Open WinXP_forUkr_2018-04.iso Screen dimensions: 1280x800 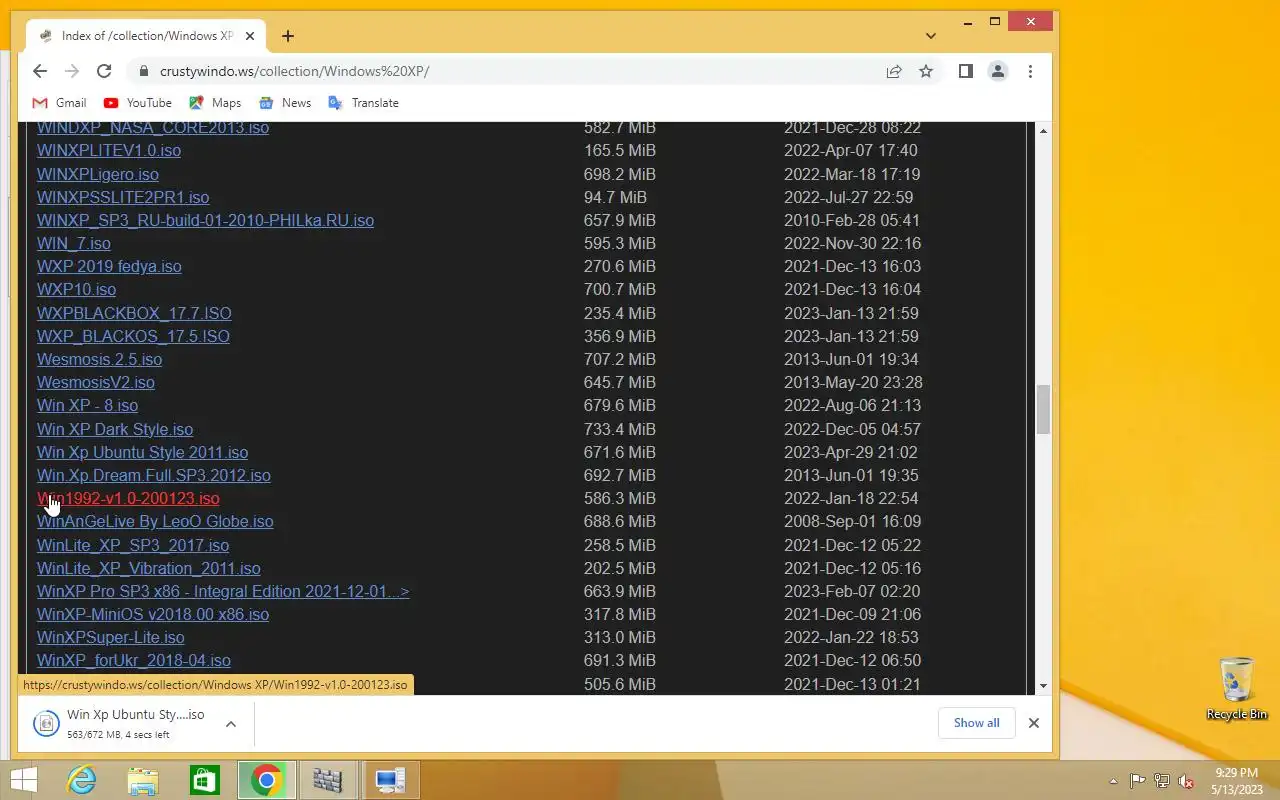click(x=134, y=661)
